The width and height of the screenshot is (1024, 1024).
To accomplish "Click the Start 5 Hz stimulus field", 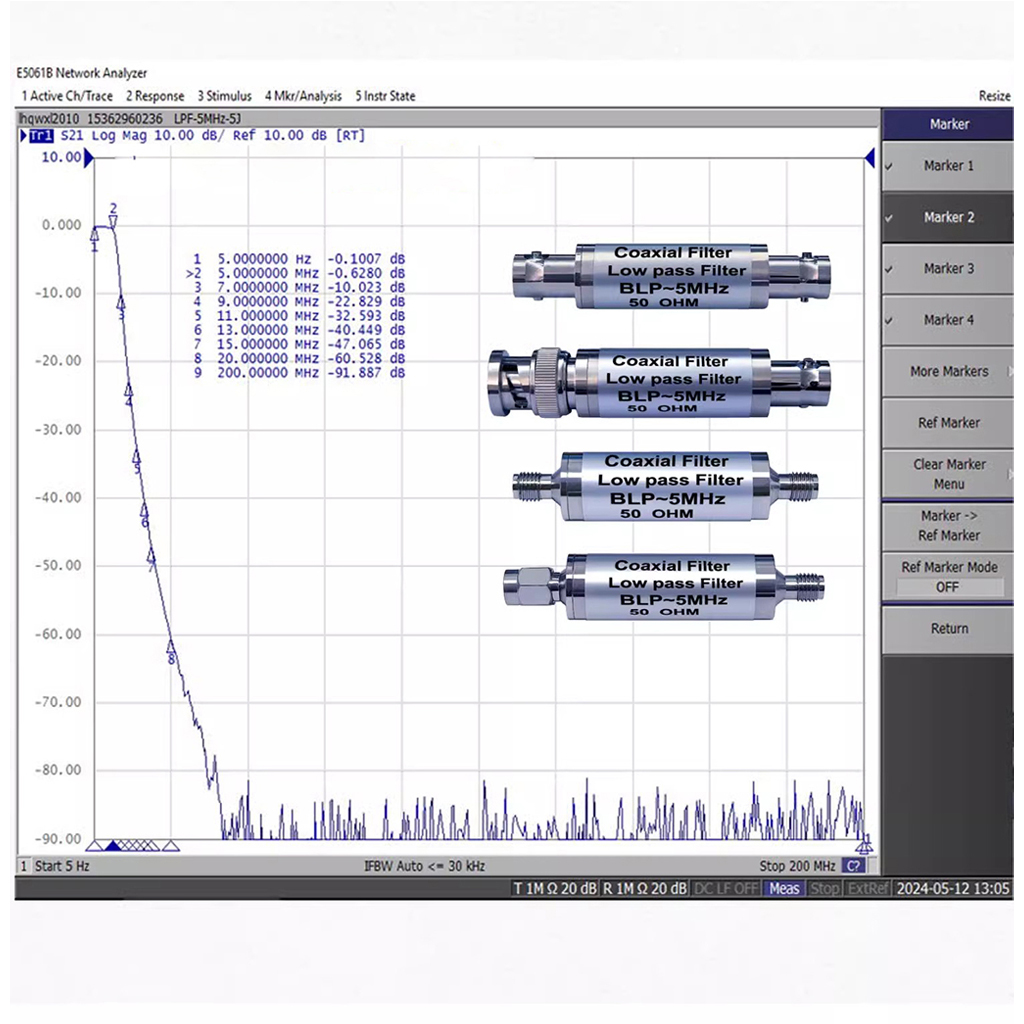I will tap(62, 866).
